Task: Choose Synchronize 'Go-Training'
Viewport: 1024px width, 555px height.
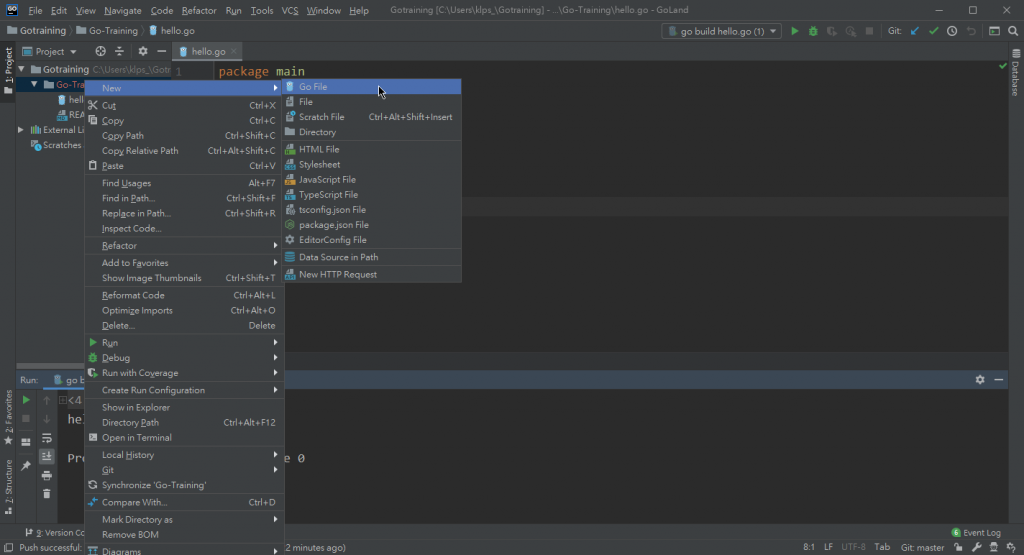Action: (x=184, y=485)
